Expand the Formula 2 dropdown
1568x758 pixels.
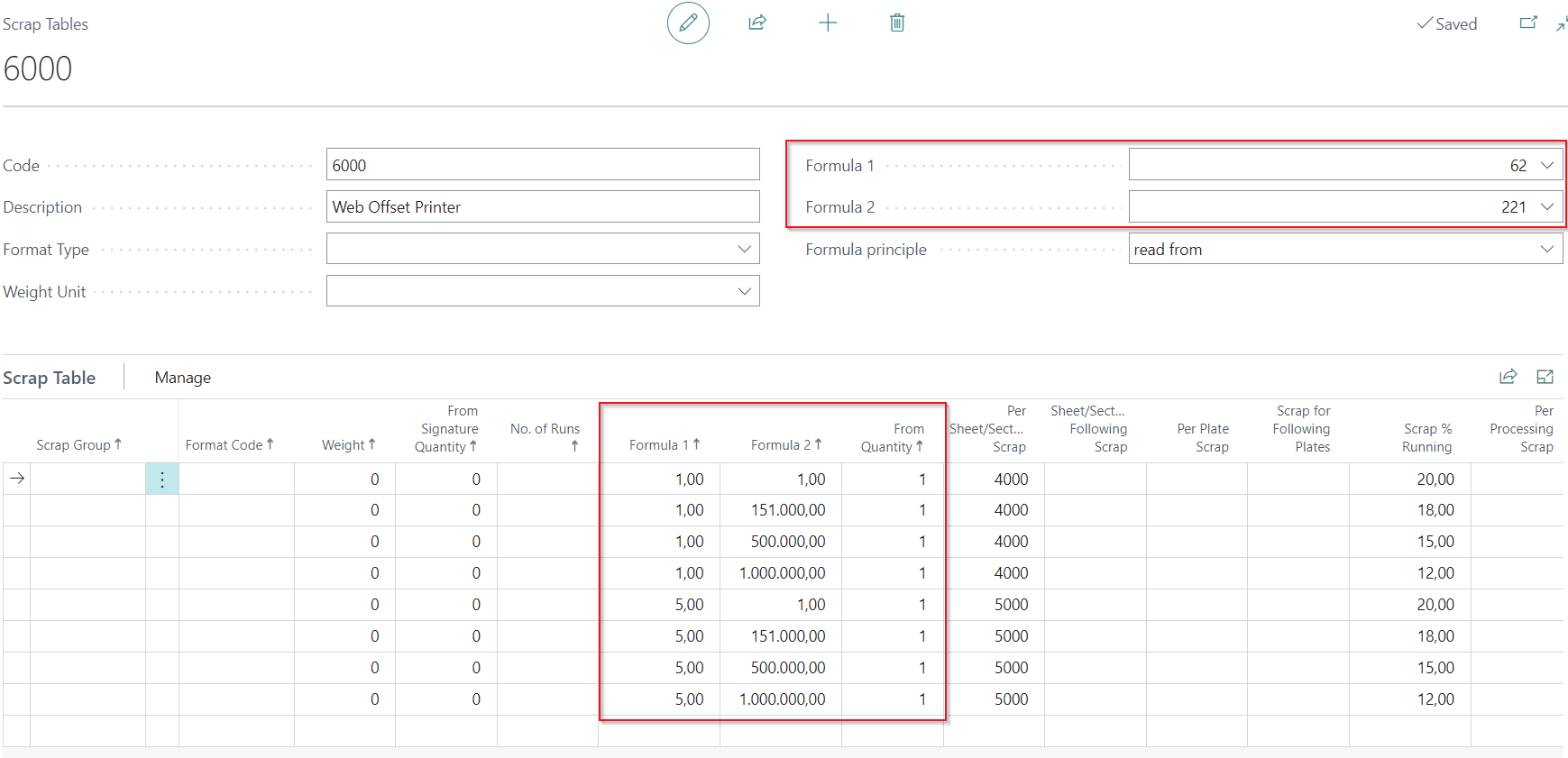pyautogui.click(x=1547, y=206)
